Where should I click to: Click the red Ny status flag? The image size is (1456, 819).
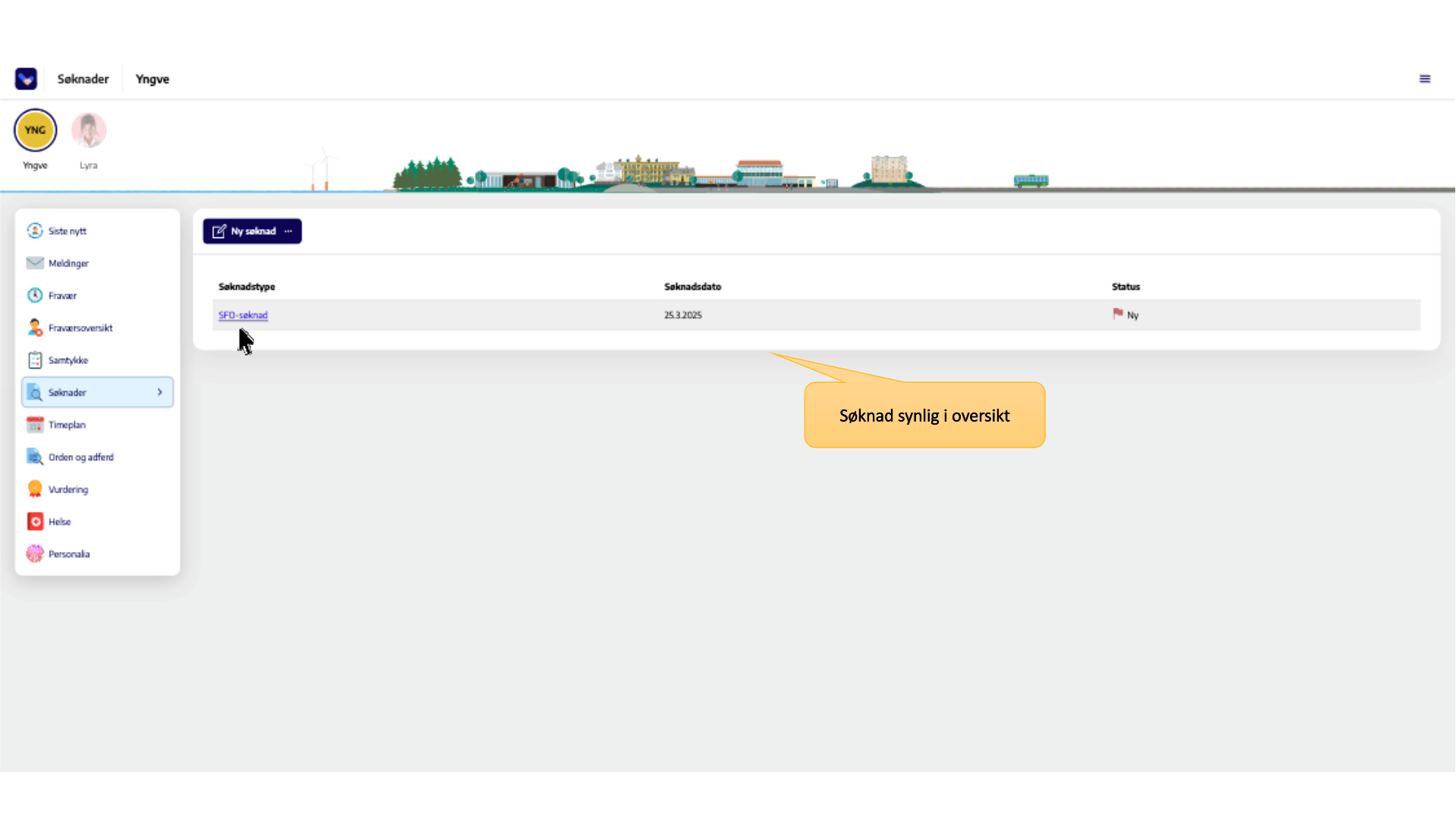(x=1118, y=314)
